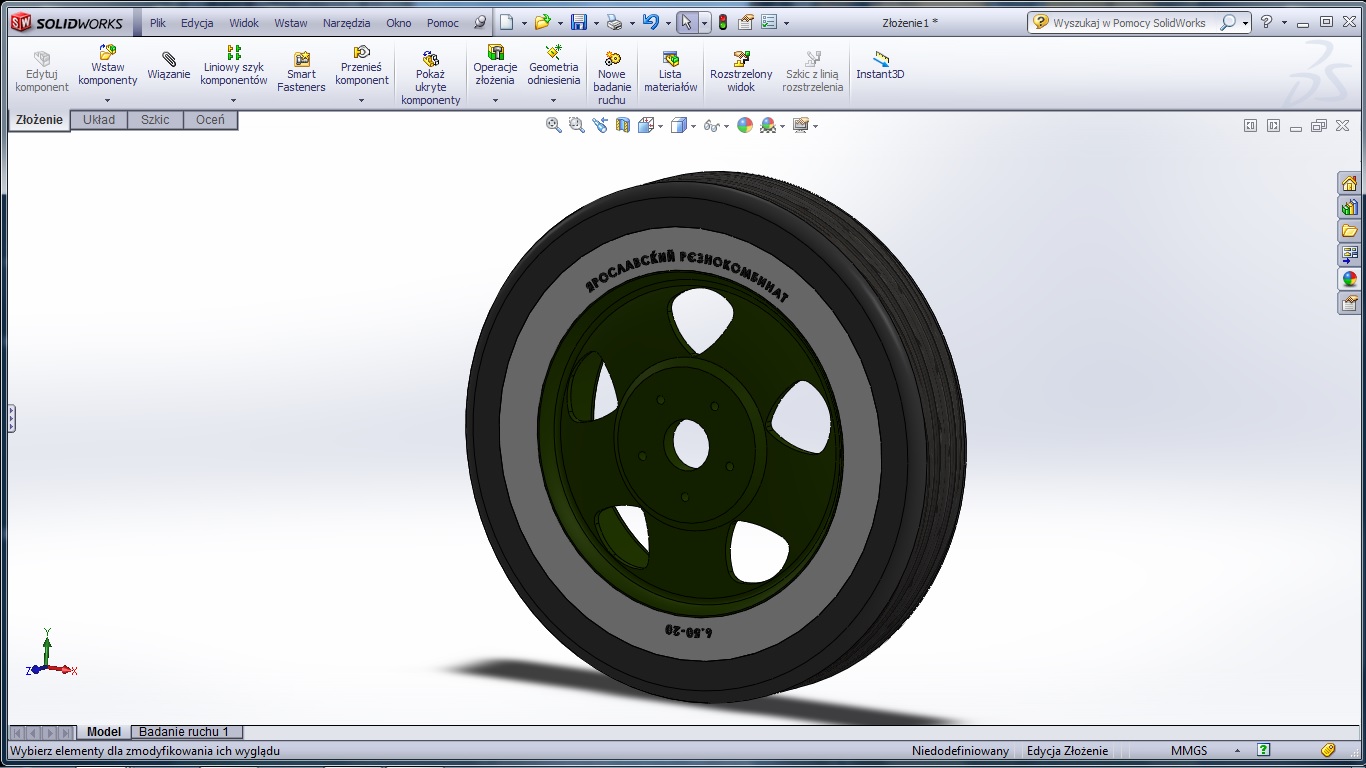Open the Options list icon
The image size is (1366, 768).
tap(769, 22)
